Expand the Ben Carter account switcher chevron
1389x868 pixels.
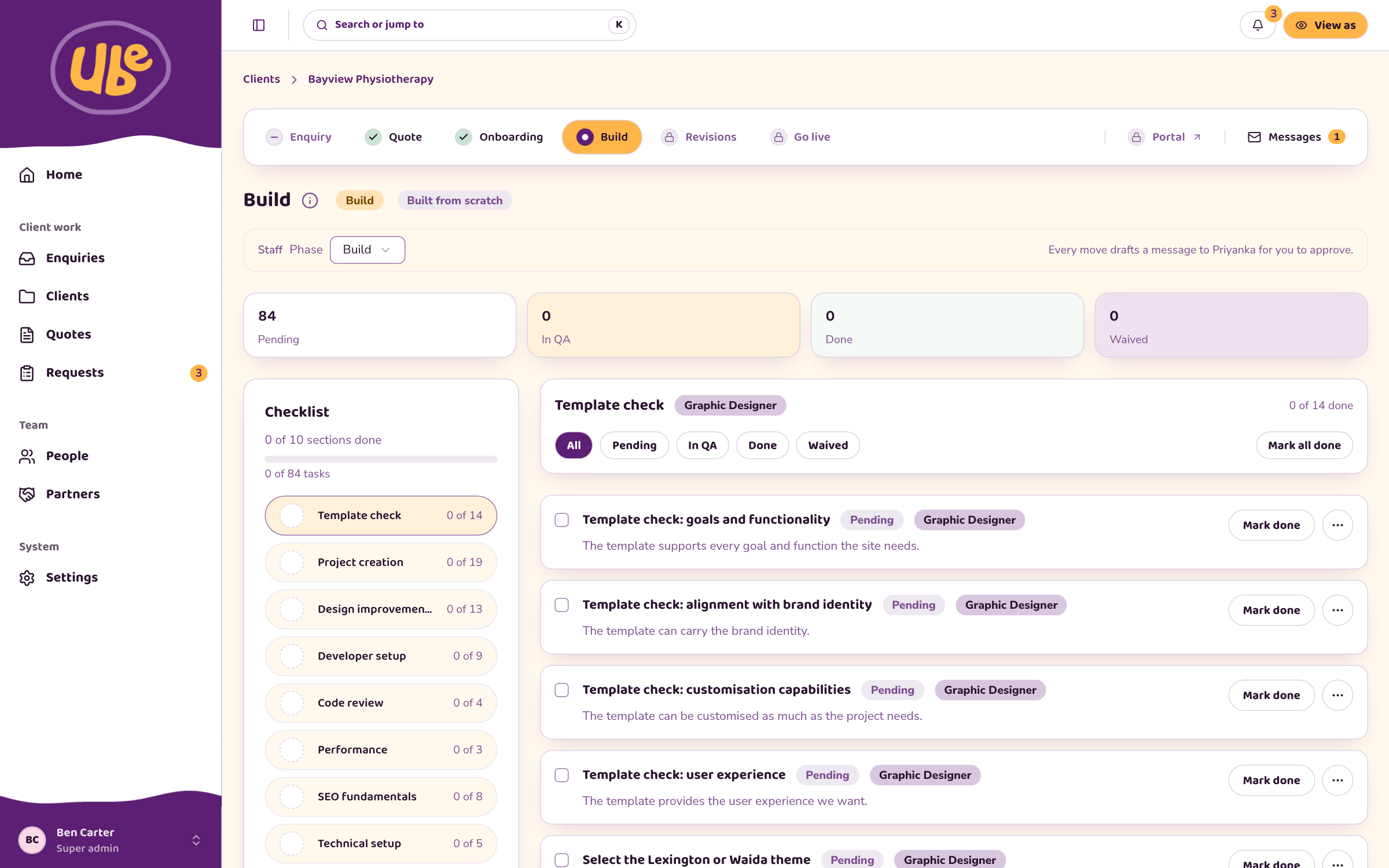tap(196, 840)
